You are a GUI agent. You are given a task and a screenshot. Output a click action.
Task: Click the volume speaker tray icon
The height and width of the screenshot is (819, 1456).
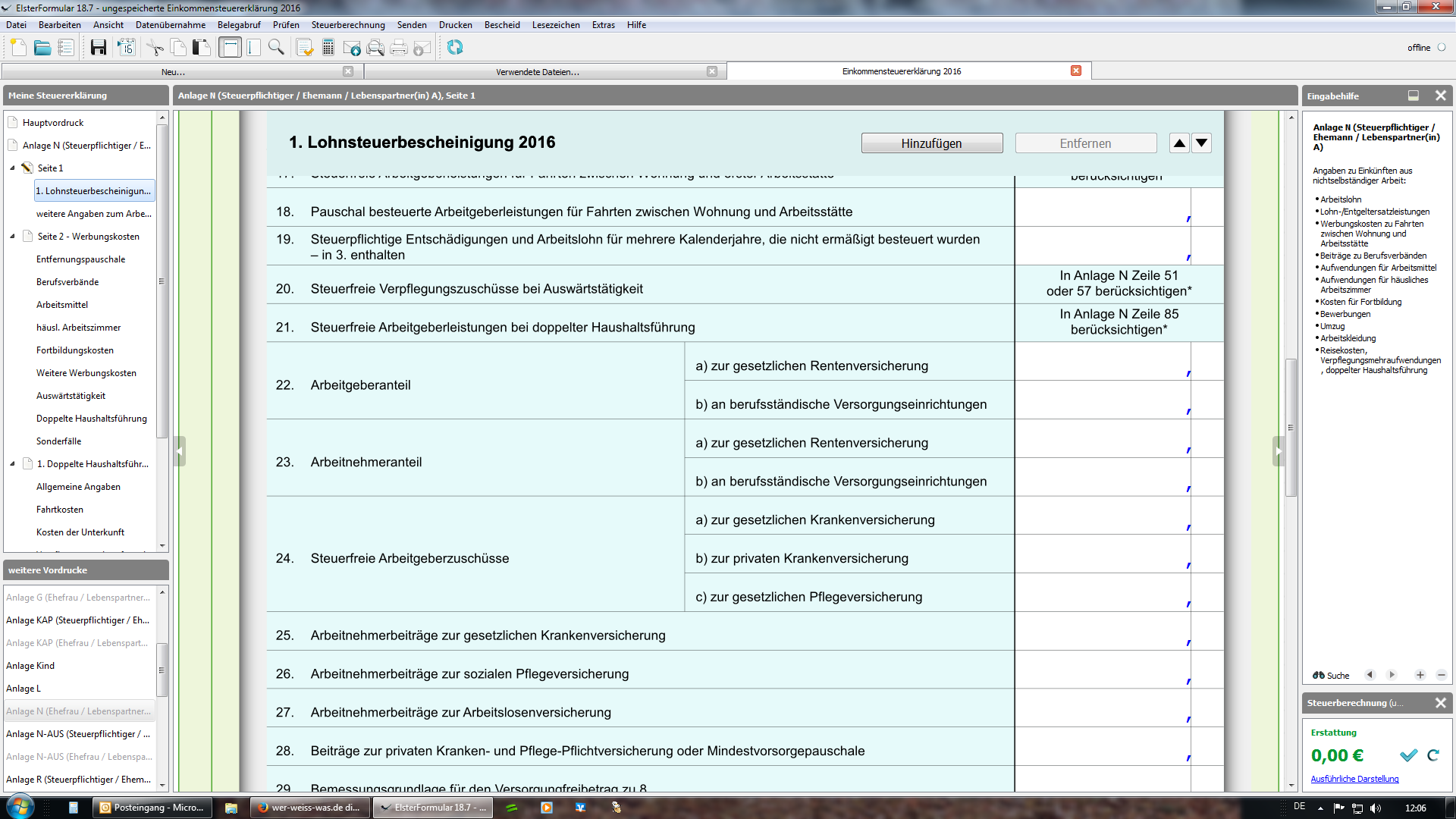pos(1376,808)
